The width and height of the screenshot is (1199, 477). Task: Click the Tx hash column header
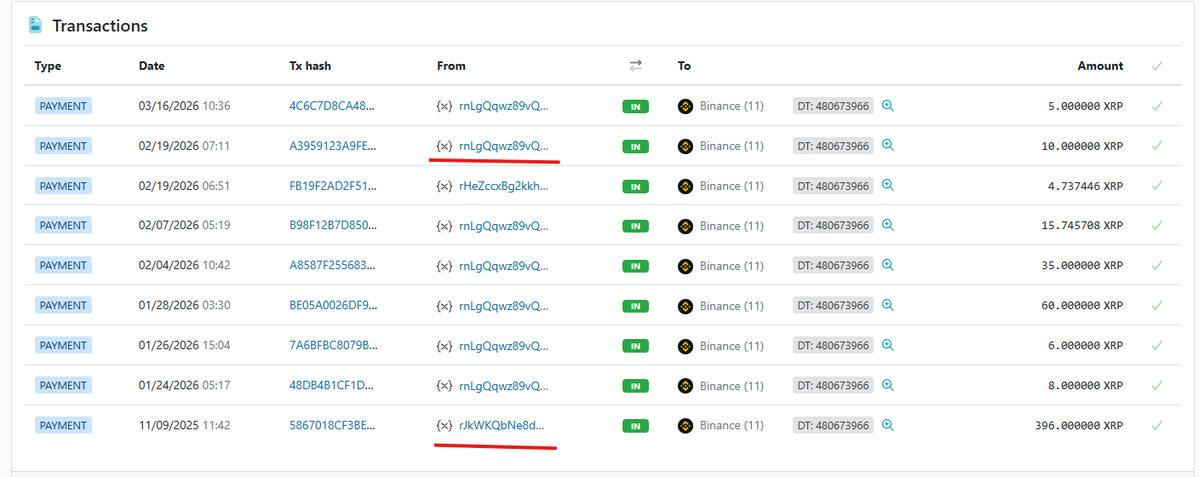310,66
